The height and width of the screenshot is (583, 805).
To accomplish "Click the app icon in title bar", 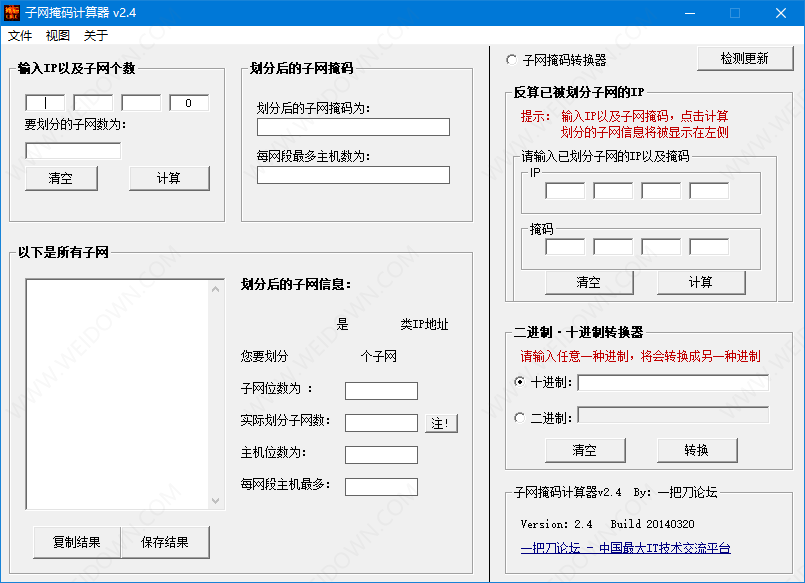I will (x=12, y=13).
